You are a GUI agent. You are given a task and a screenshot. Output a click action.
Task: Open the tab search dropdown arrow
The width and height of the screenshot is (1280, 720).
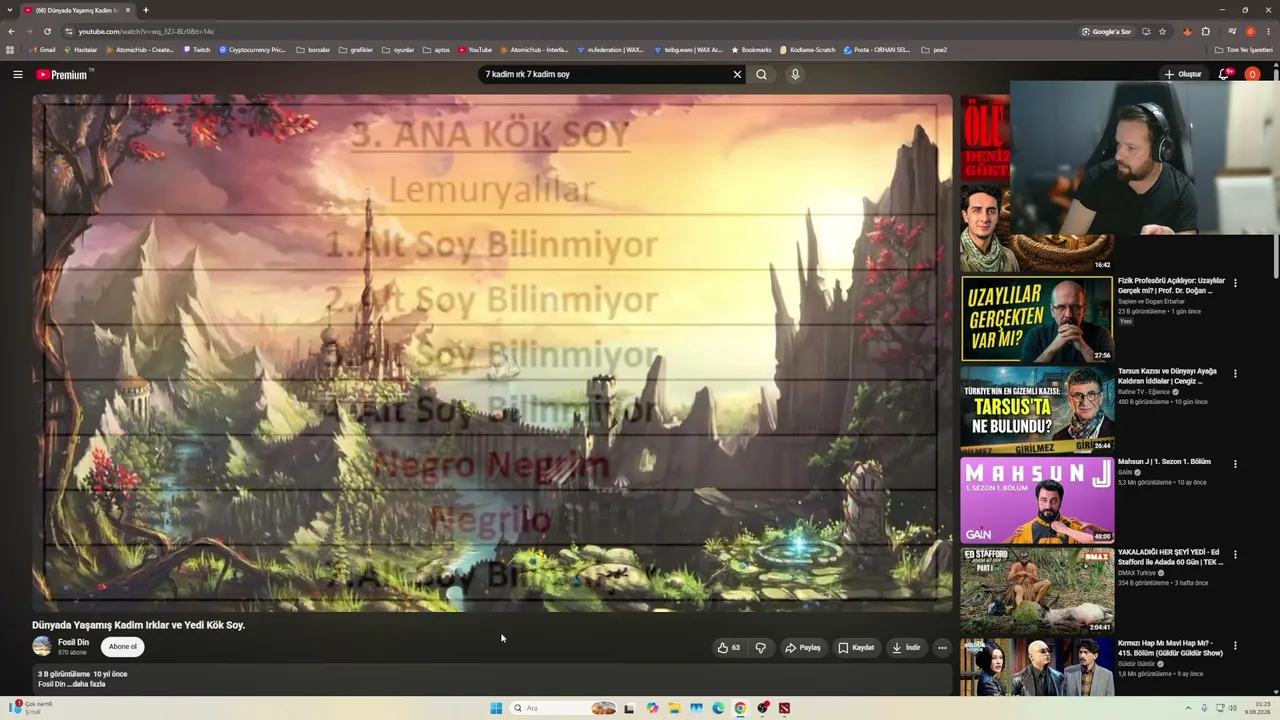point(9,10)
